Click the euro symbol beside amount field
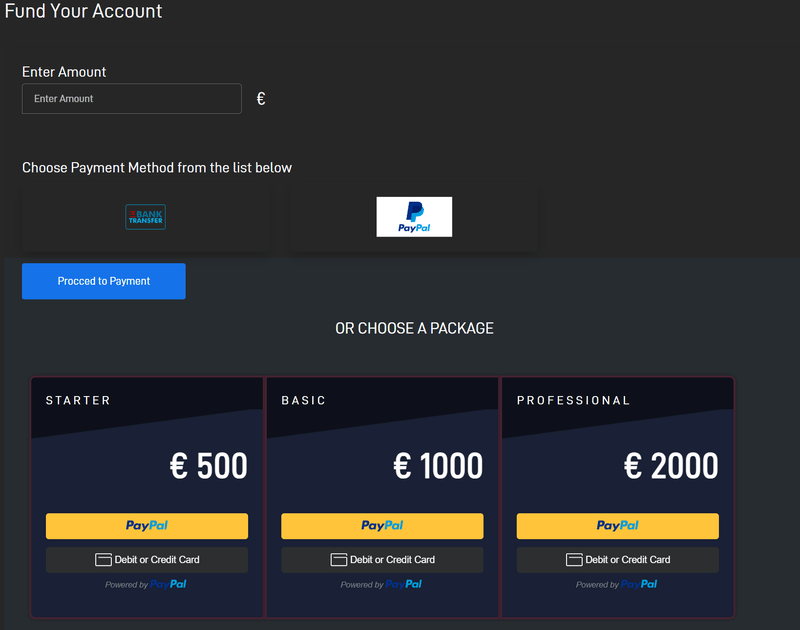This screenshot has width=800, height=630. 261,98
